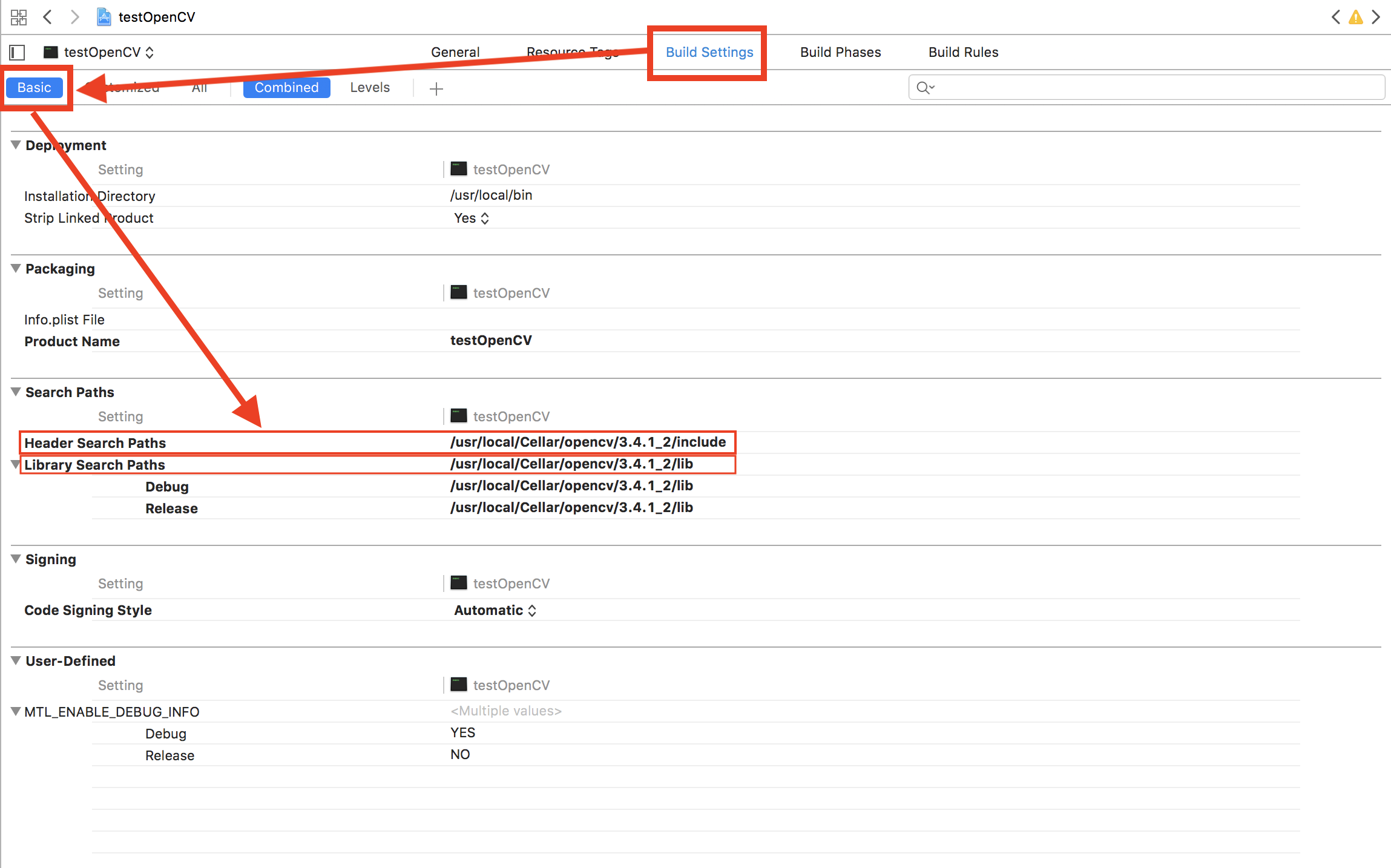The width and height of the screenshot is (1391, 868).
Task: Toggle the targets list sidebar icon
Action: click(18, 53)
